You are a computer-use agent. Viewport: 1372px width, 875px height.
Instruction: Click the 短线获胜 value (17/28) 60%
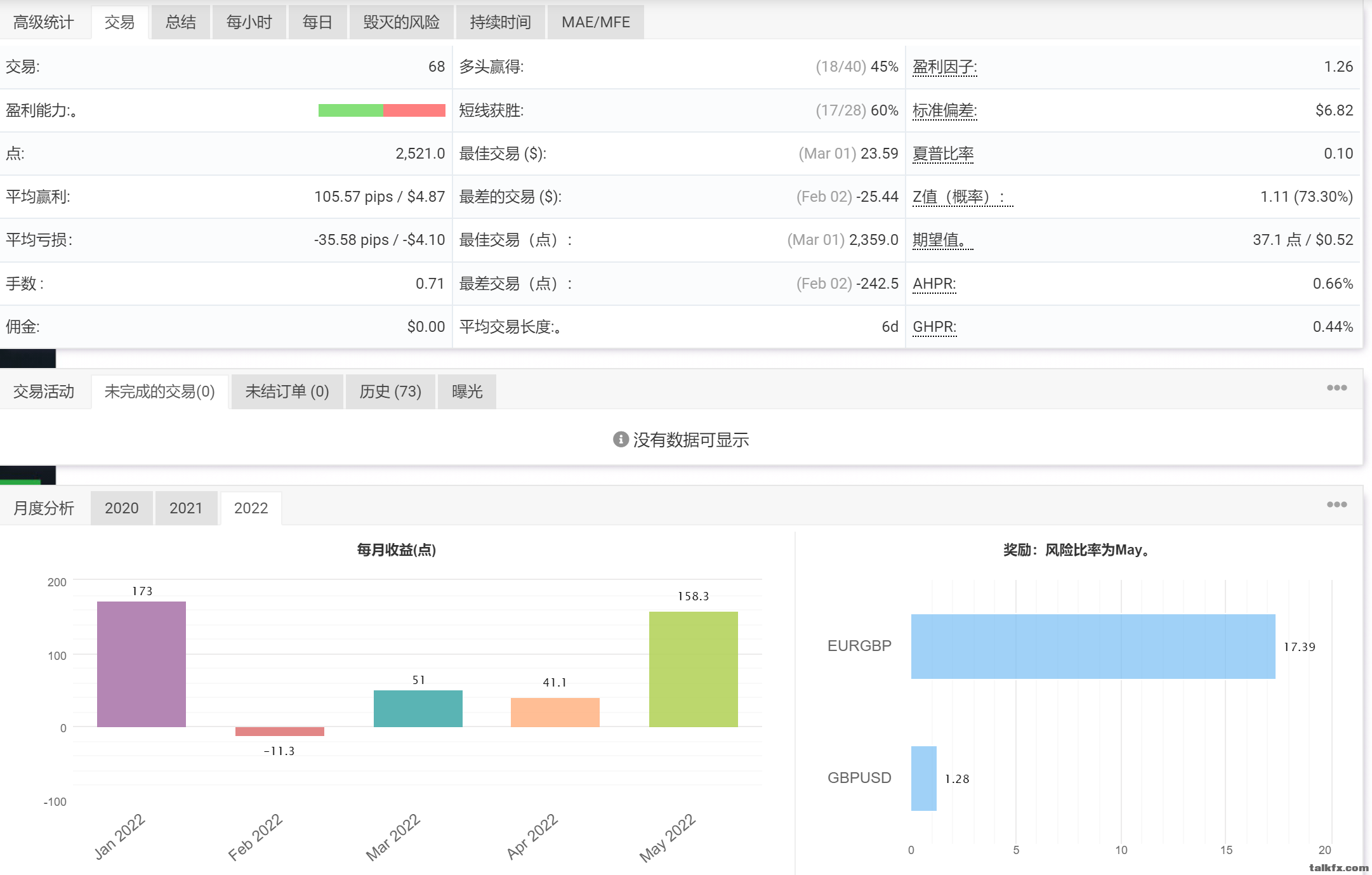(857, 110)
